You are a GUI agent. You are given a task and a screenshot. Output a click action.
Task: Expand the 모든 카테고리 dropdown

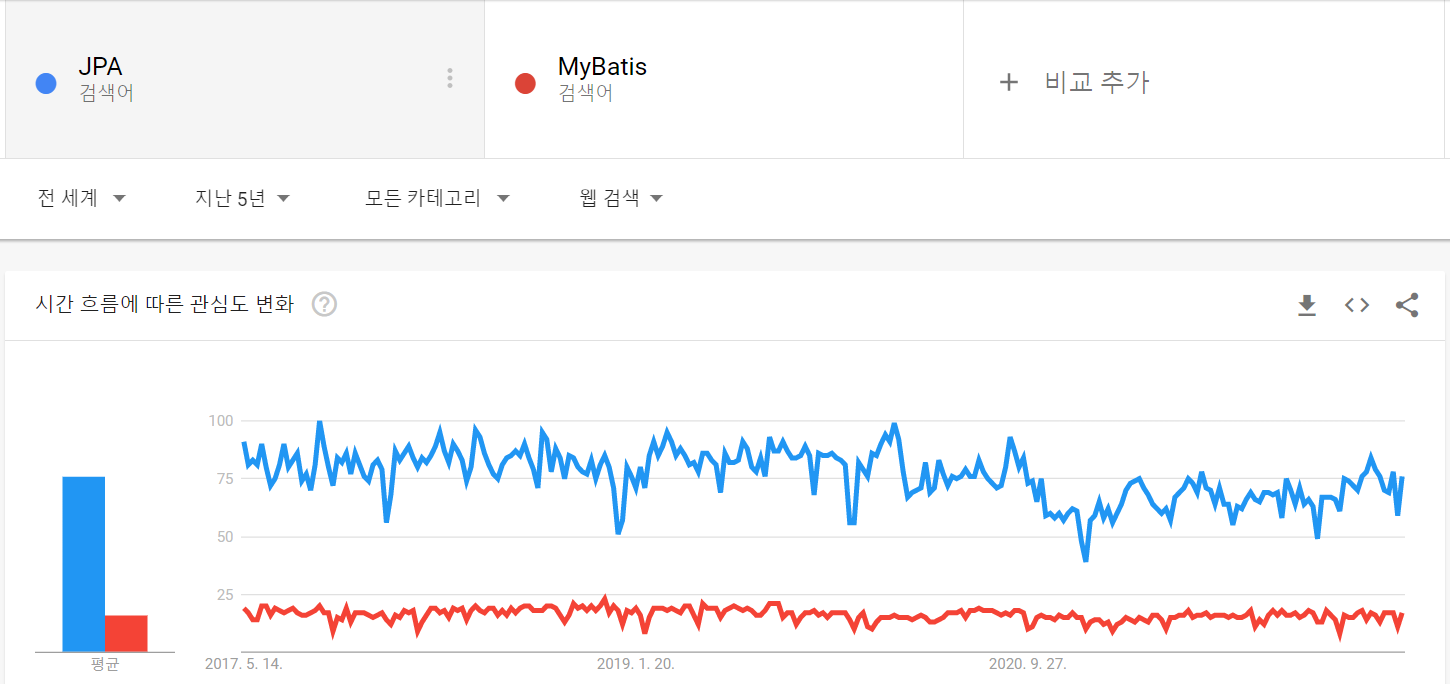(437, 198)
